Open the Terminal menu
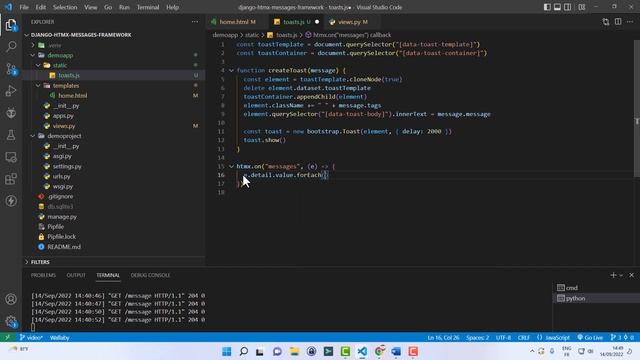 148,7
